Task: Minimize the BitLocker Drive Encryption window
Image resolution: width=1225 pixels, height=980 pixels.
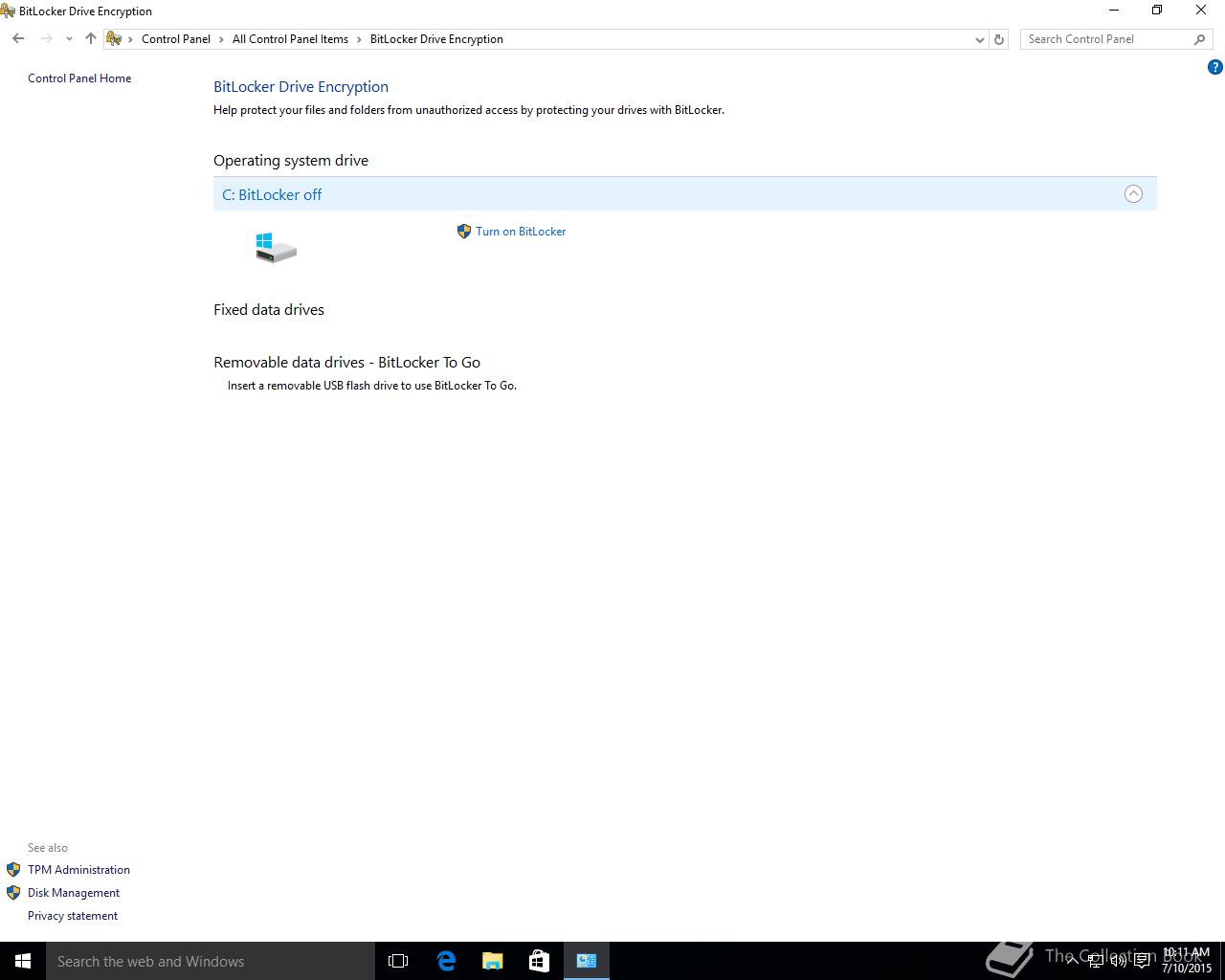Action: point(1114,11)
